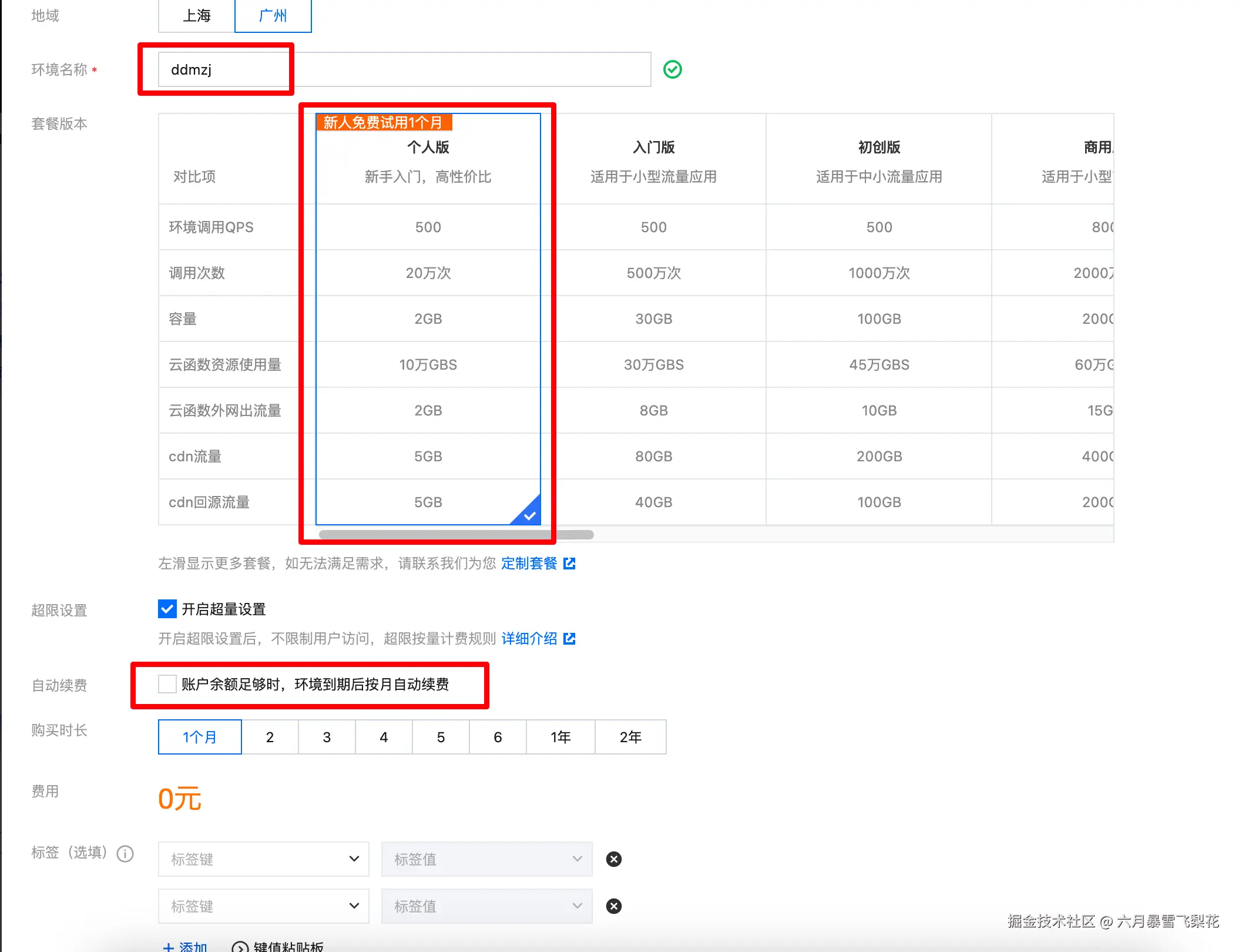The width and height of the screenshot is (1242, 952).
Task: Click external link icon beside 详细介绍
Action: [x=569, y=639]
